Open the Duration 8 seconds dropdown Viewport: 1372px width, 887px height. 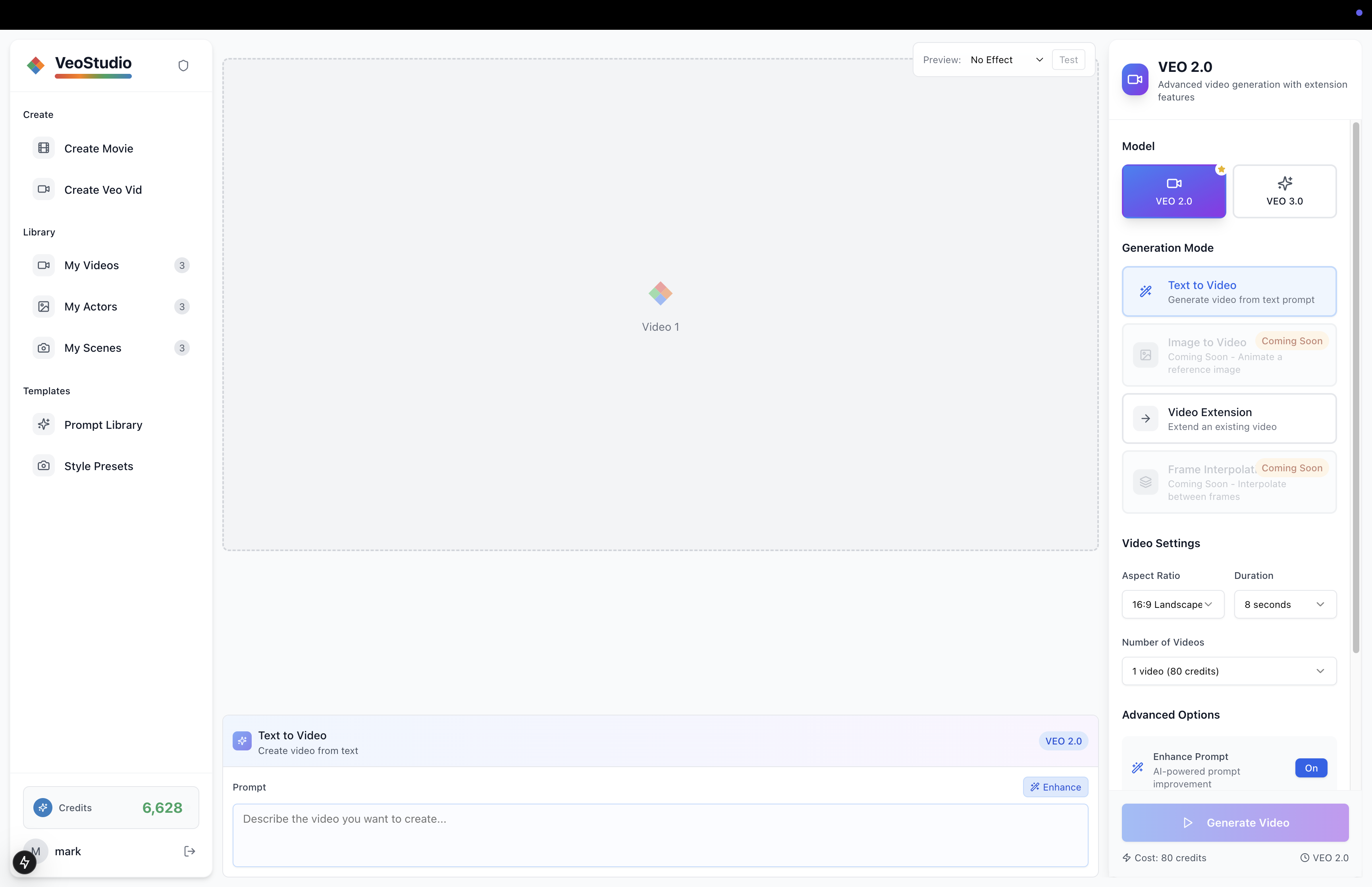tap(1285, 604)
